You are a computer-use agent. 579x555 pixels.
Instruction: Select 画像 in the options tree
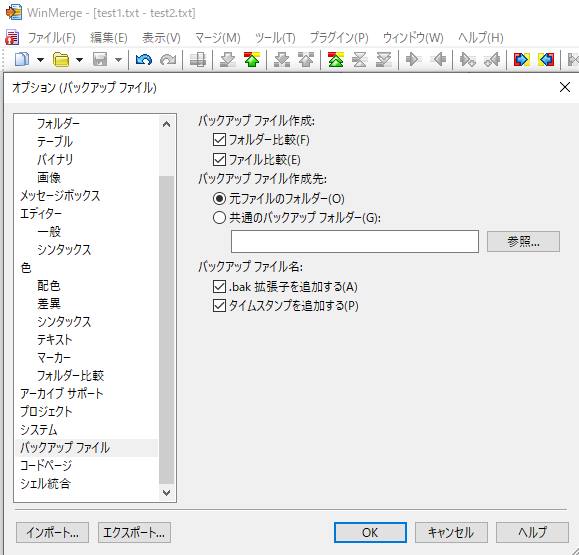[x=49, y=178]
